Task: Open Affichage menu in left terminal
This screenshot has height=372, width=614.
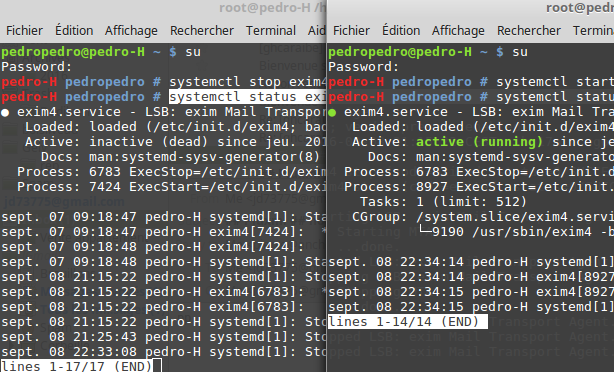Action: pos(131,31)
